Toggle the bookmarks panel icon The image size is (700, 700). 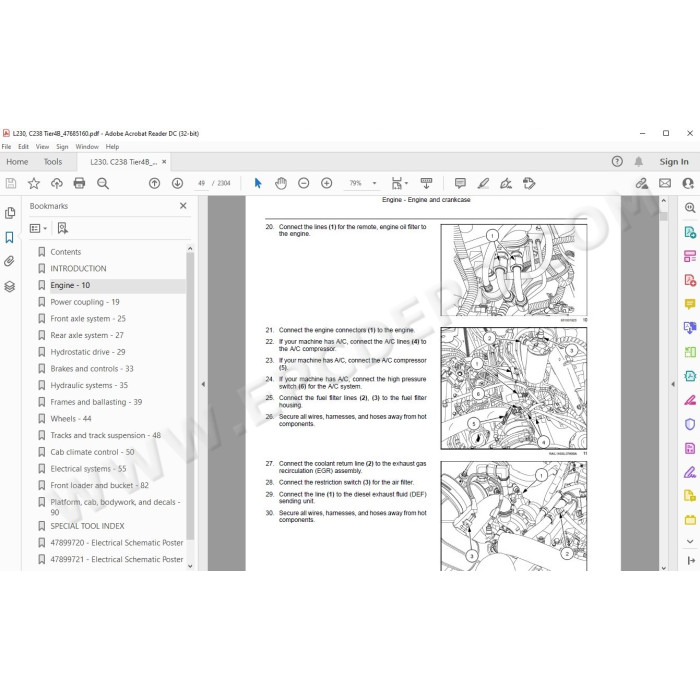(10, 237)
